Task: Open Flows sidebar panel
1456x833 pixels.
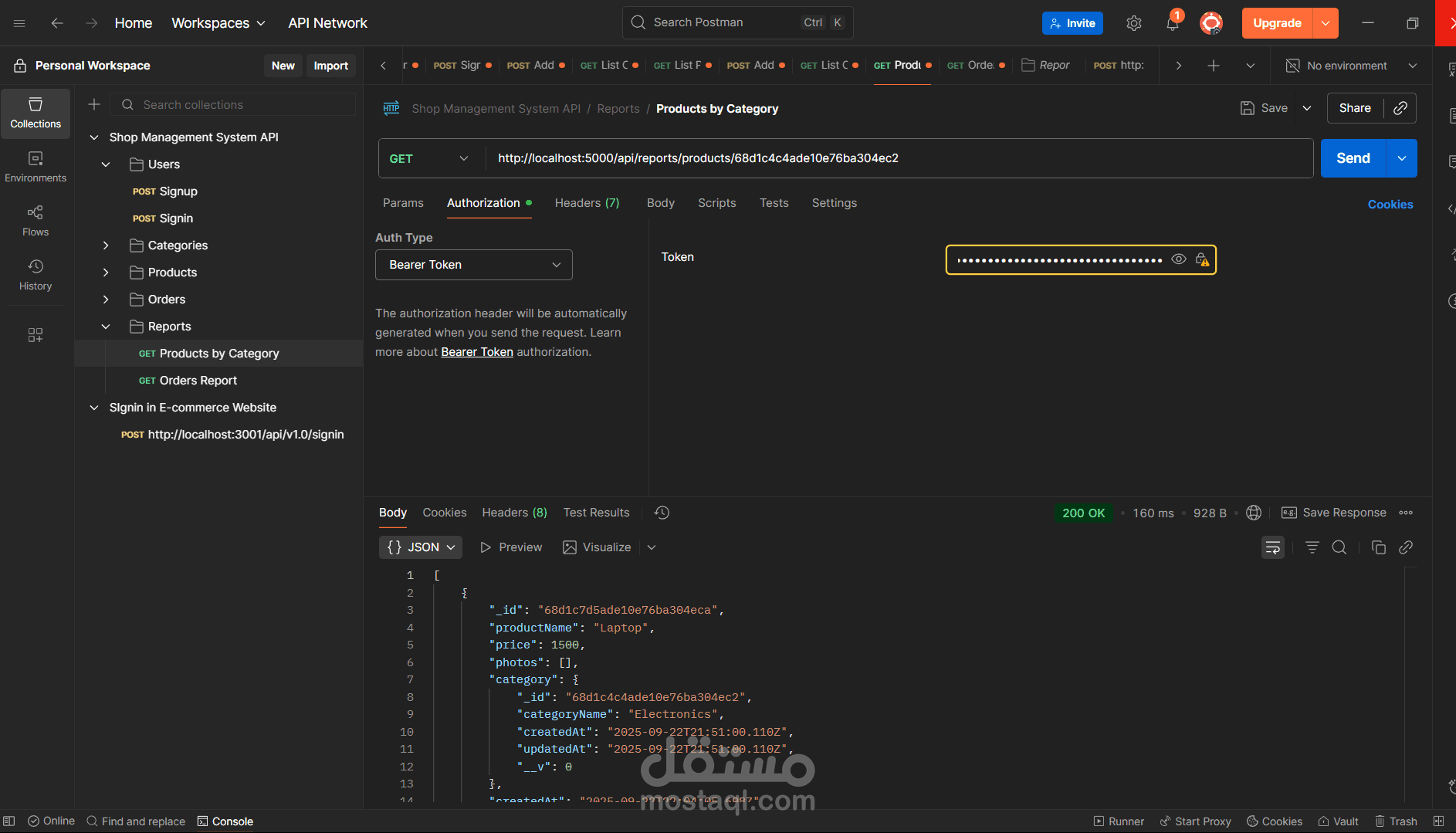Action: (x=36, y=221)
